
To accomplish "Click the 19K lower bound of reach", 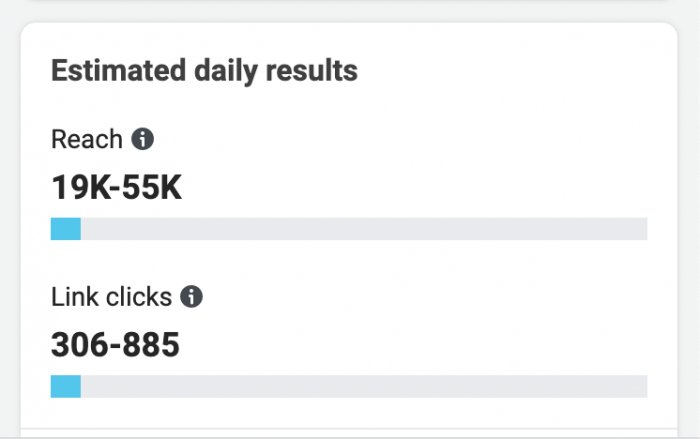I will (78, 187).
